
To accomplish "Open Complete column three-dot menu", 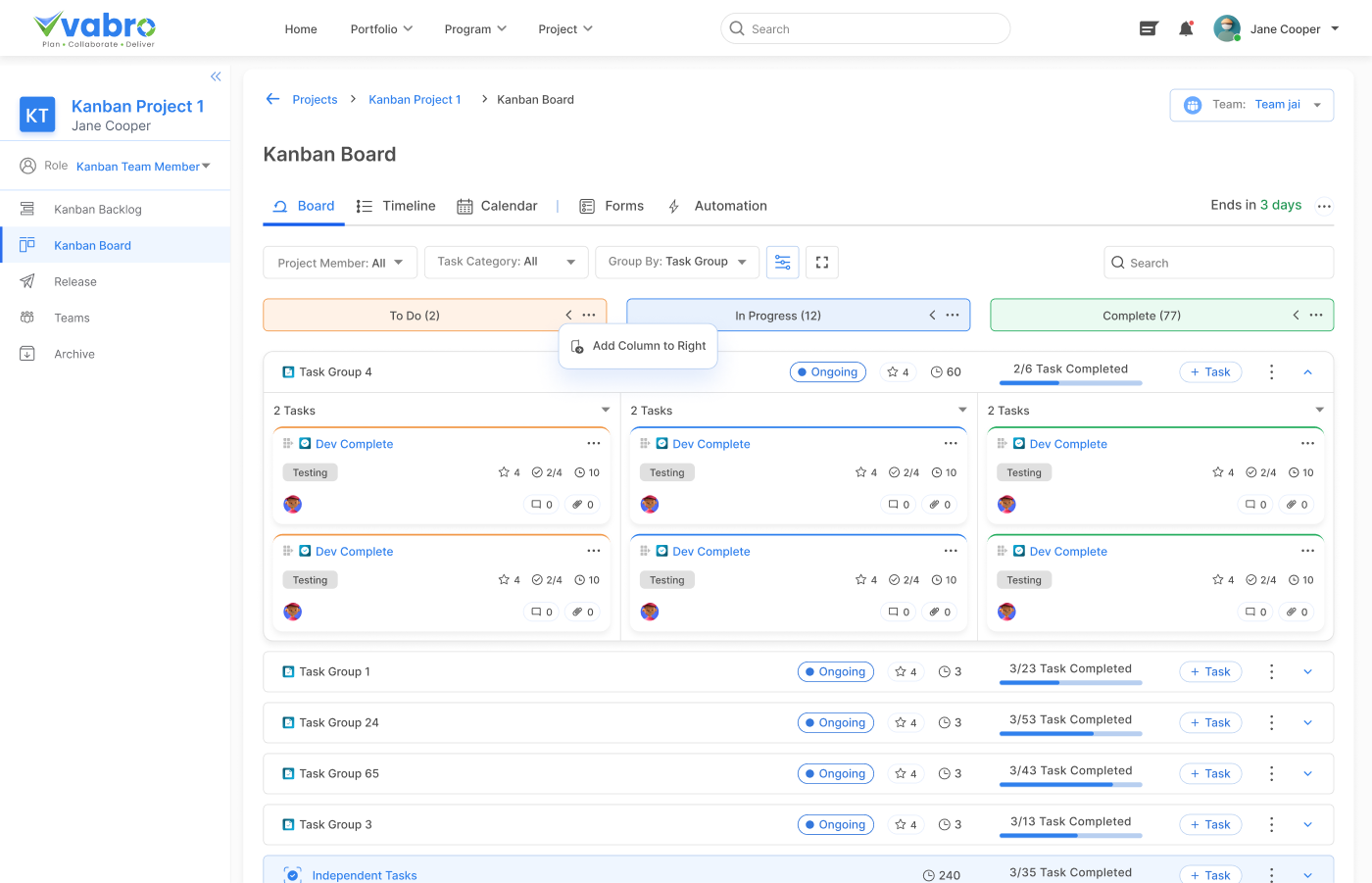I will coord(1316,316).
